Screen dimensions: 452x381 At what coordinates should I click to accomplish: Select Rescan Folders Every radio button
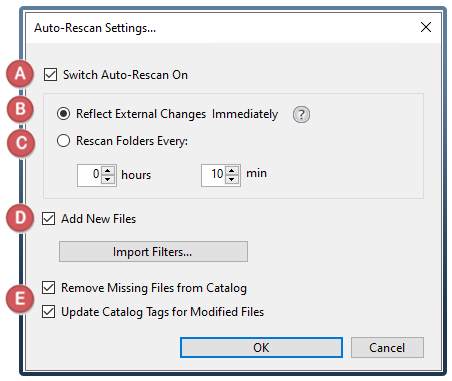[x=63, y=141]
